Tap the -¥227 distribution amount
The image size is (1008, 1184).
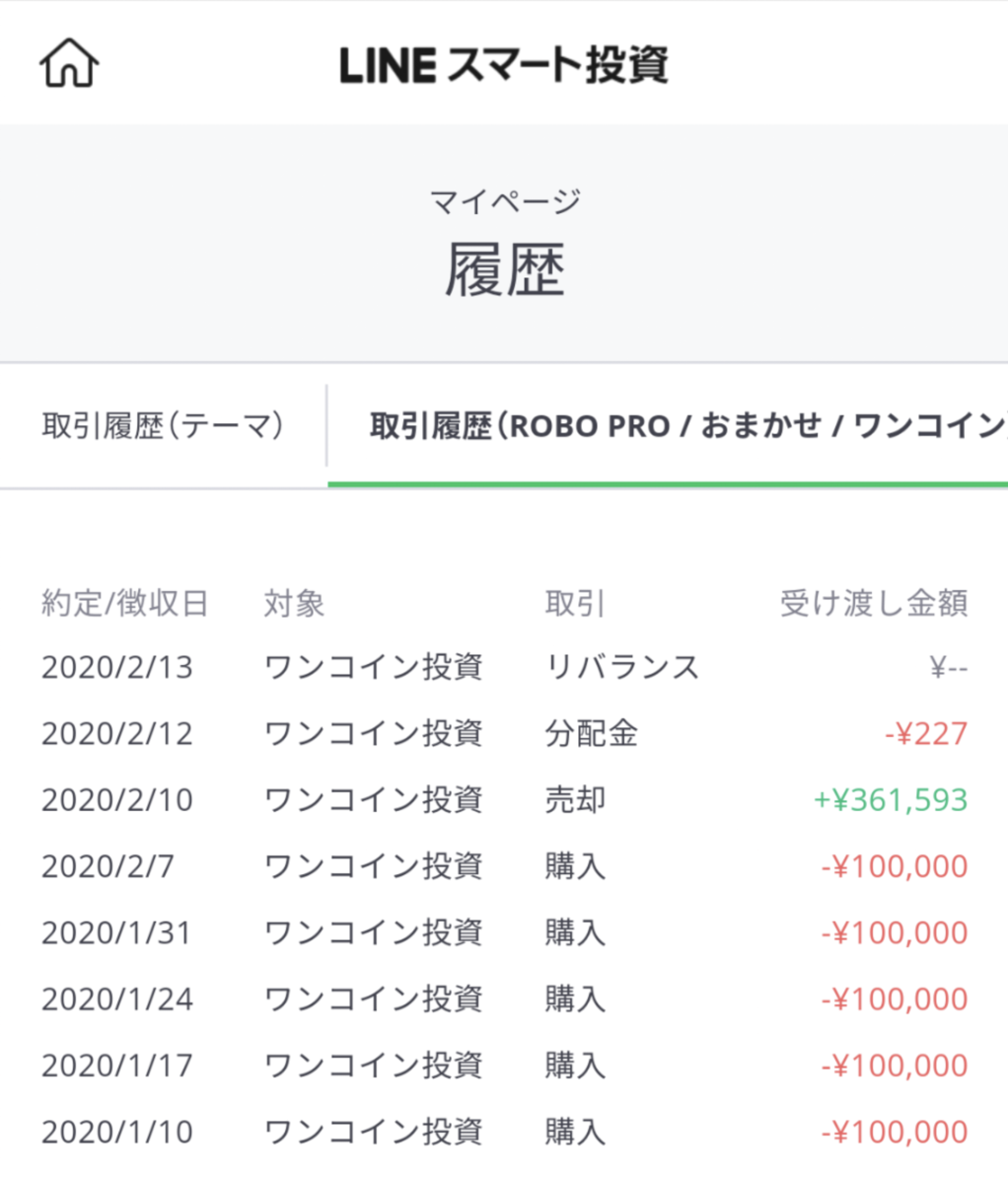tap(926, 733)
